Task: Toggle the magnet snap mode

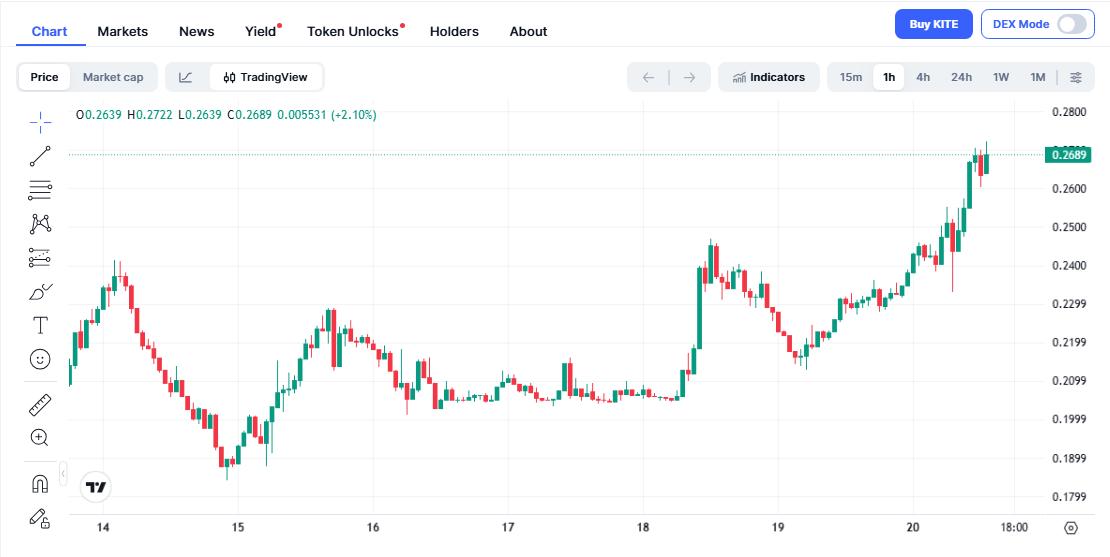Action: 40,484
